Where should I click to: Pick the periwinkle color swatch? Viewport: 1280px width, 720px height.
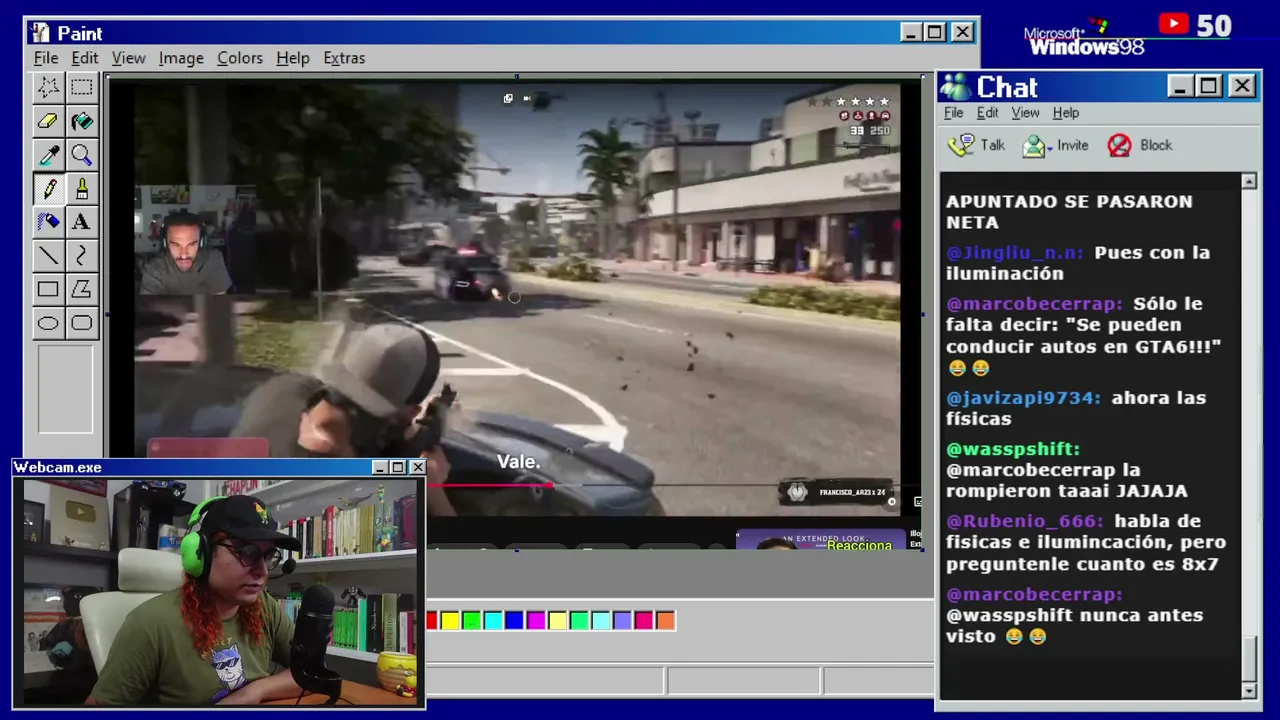tap(622, 621)
